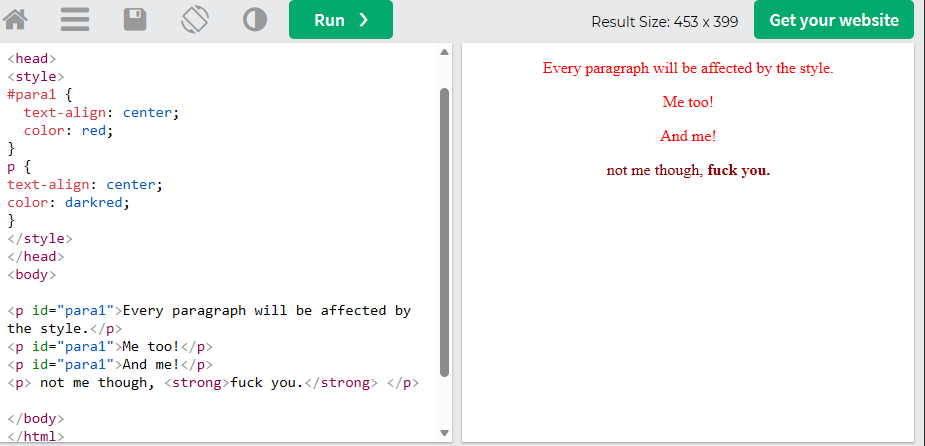Click the code editor scroll up arrow
The height and width of the screenshot is (446, 925).
point(445,52)
